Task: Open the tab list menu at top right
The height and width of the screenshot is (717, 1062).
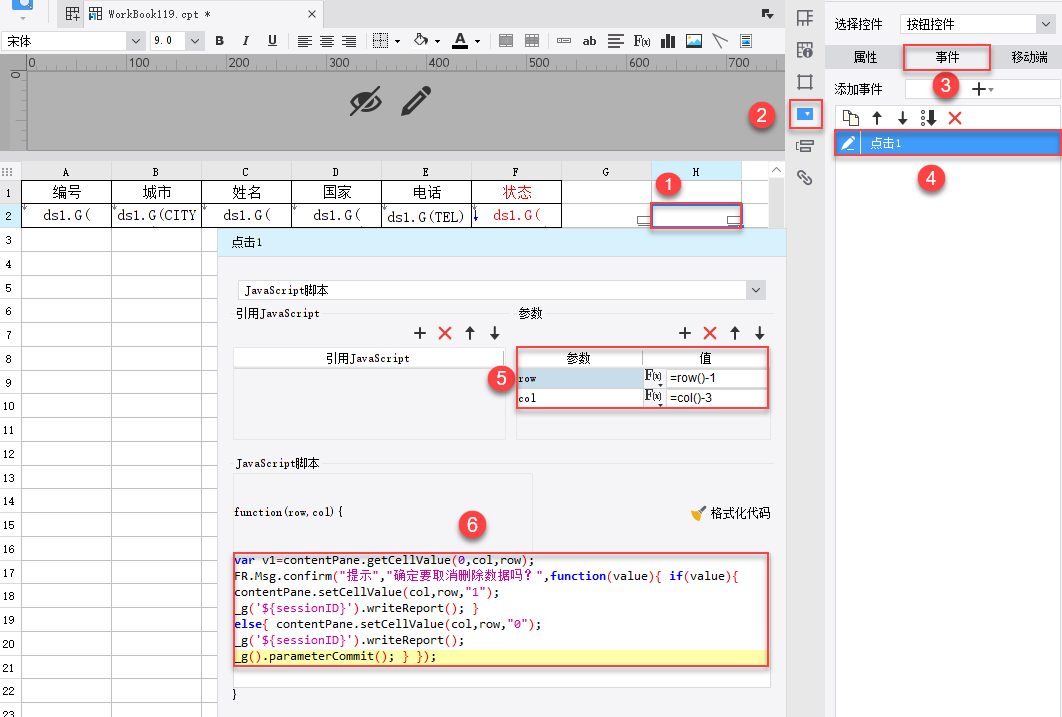Action: [x=767, y=14]
